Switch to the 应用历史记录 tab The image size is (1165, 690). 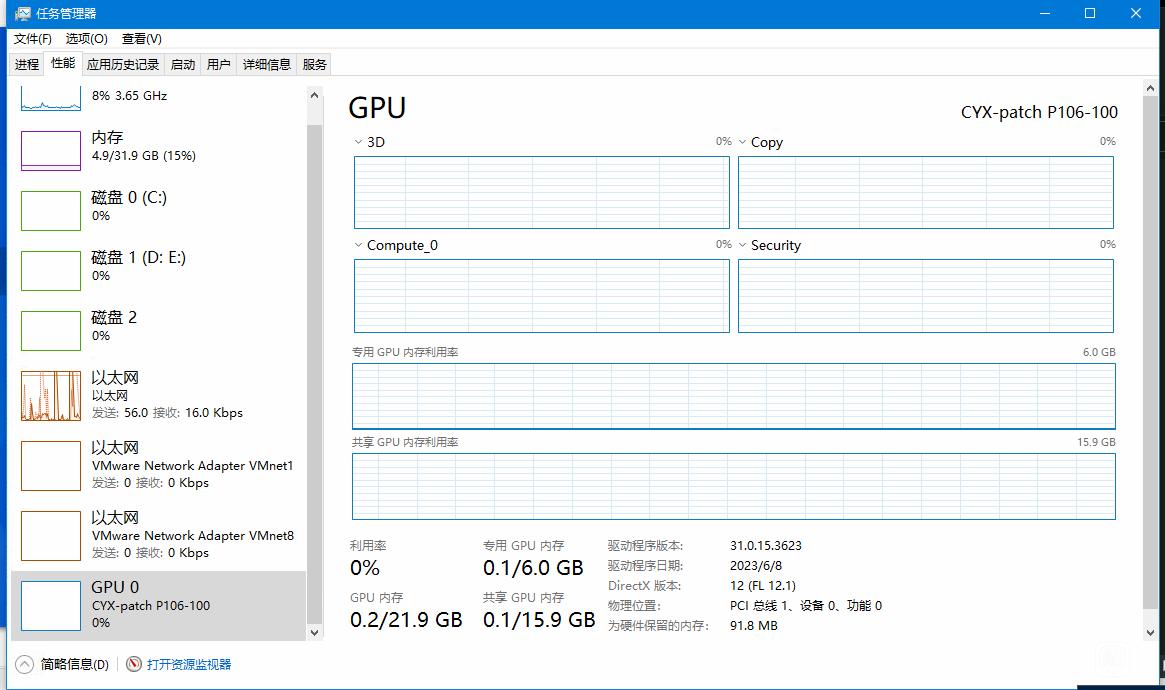[x=123, y=65]
